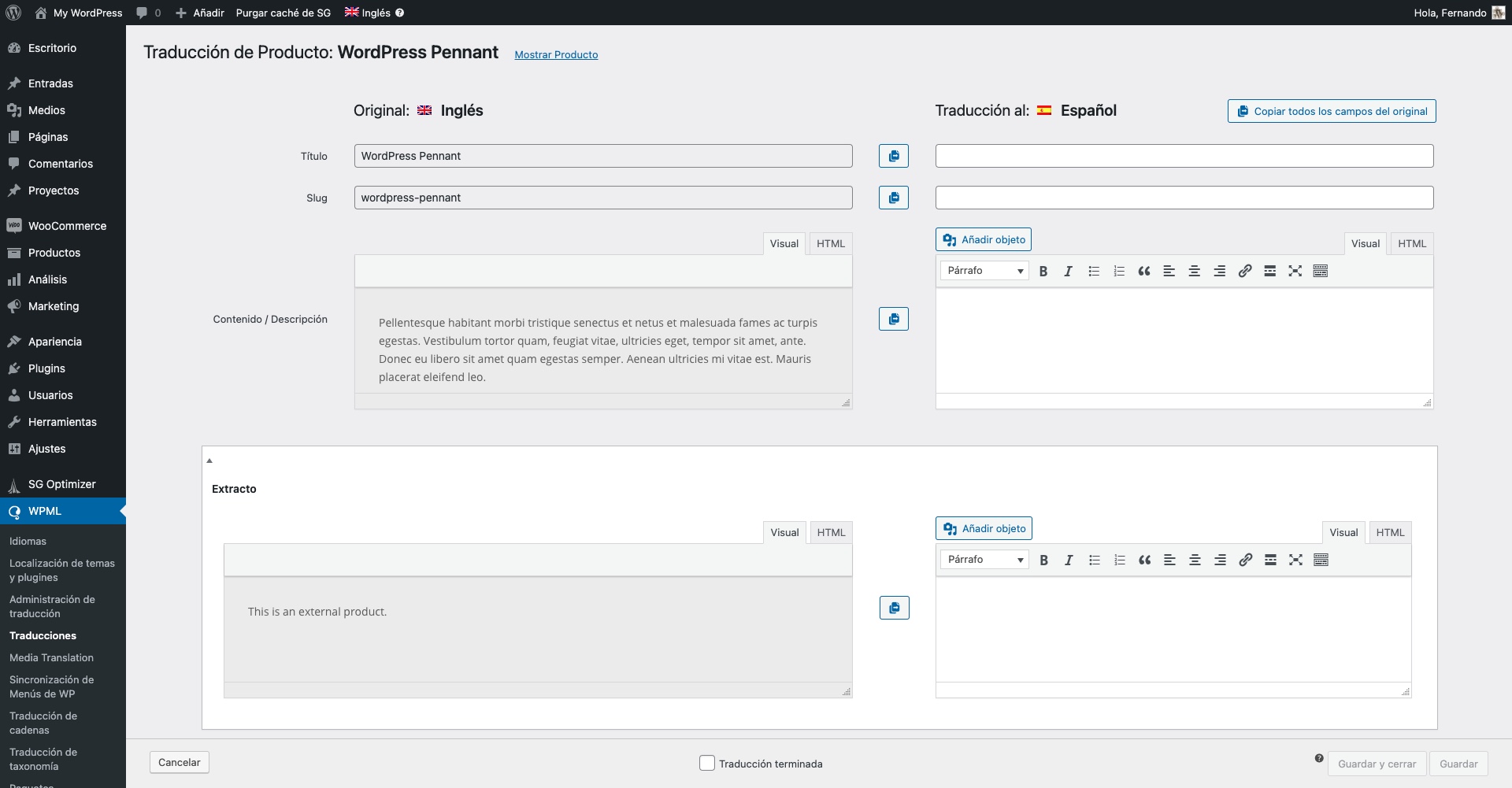
Task: Apply blockquote in the Extracto editor toolbar
Action: [1144, 560]
